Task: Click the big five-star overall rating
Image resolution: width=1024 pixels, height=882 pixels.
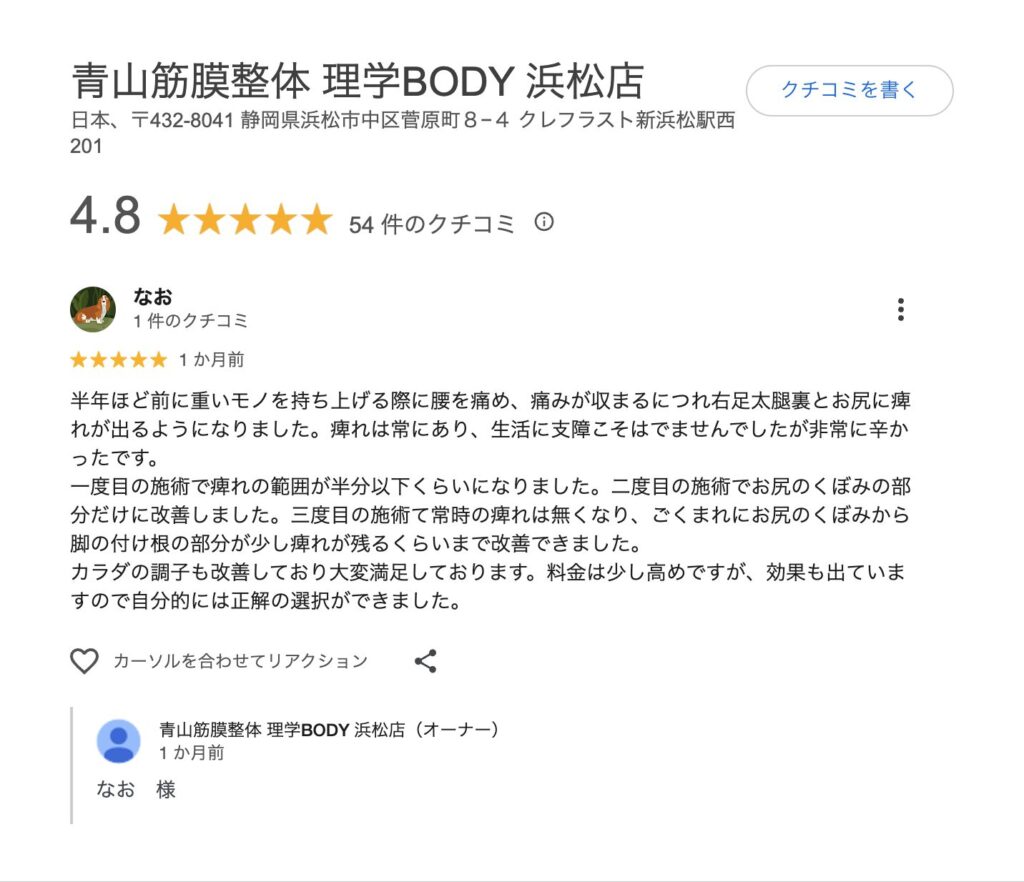Action: (245, 219)
